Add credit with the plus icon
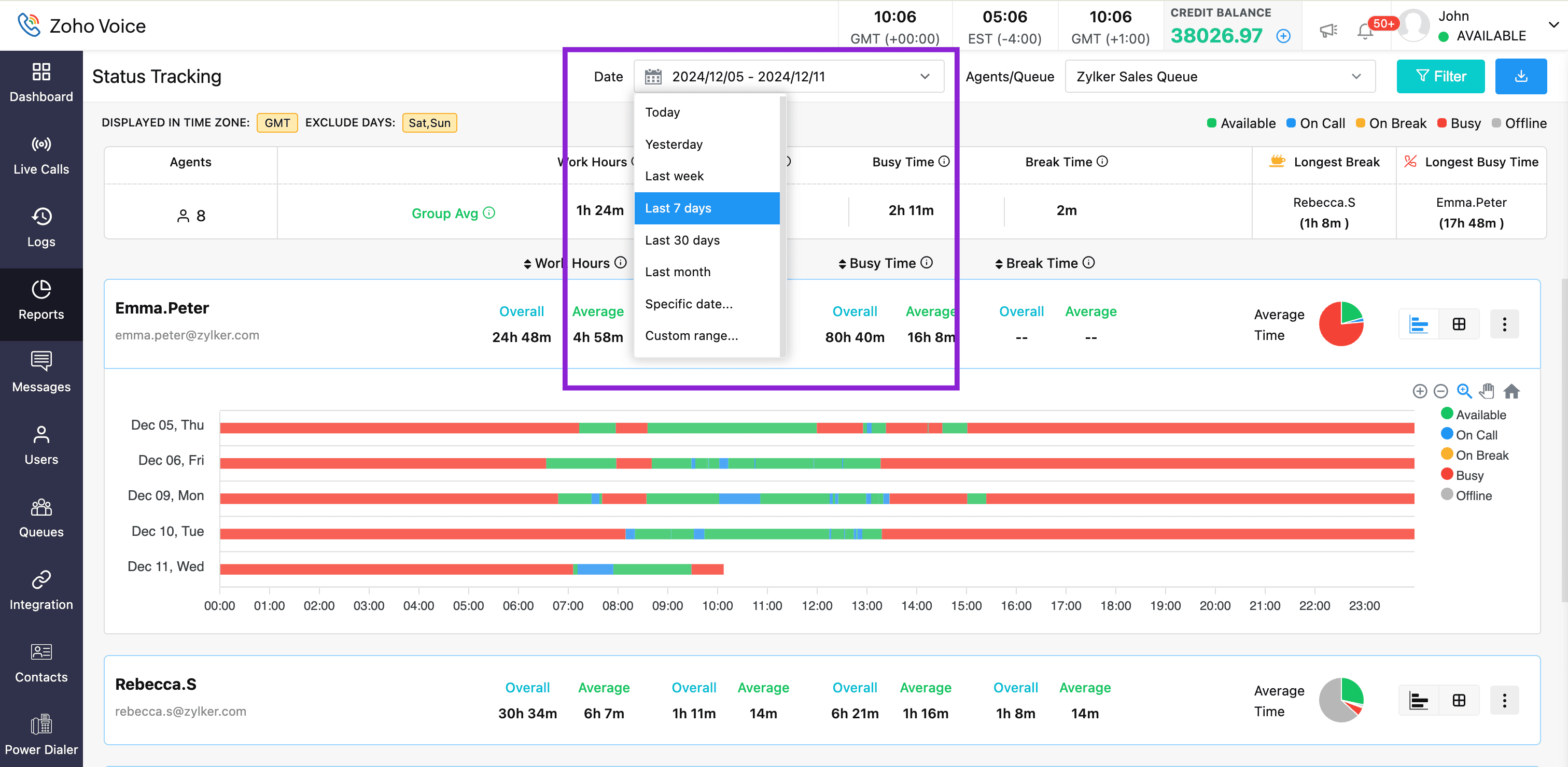1568x767 pixels. click(1283, 36)
